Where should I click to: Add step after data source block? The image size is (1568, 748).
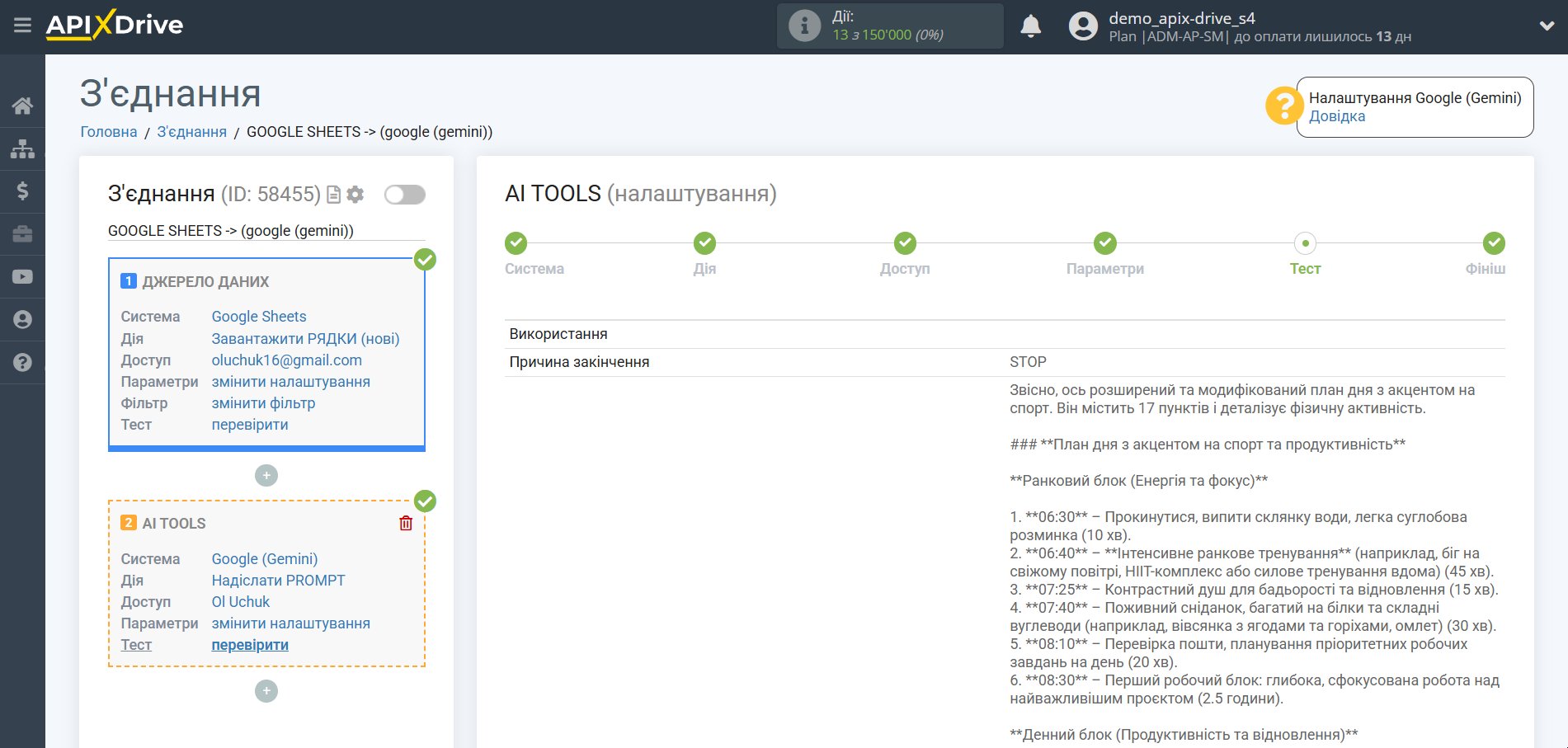tap(266, 476)
